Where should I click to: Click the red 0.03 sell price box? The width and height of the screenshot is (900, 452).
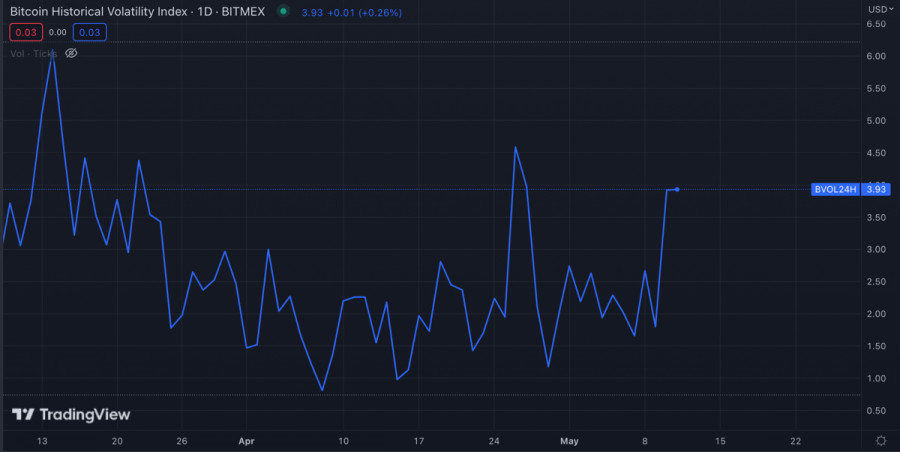coord(25,32)
